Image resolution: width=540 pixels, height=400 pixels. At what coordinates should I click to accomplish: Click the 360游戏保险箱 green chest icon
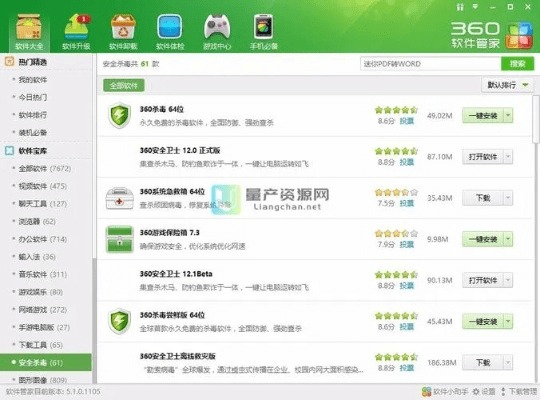[x=119, y=239]
